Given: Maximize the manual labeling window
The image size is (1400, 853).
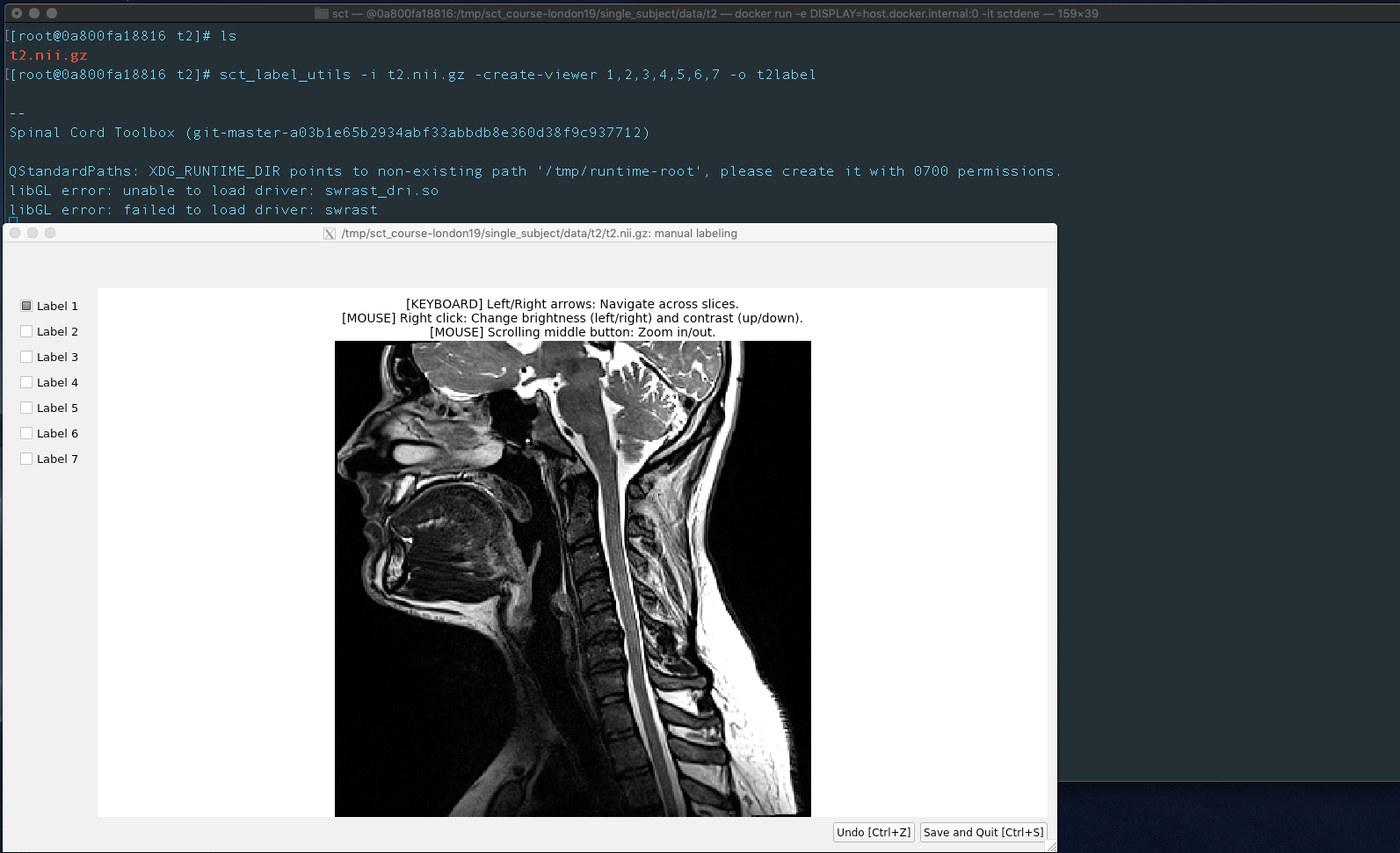Looking at the screenshot, I should (50, 233).
